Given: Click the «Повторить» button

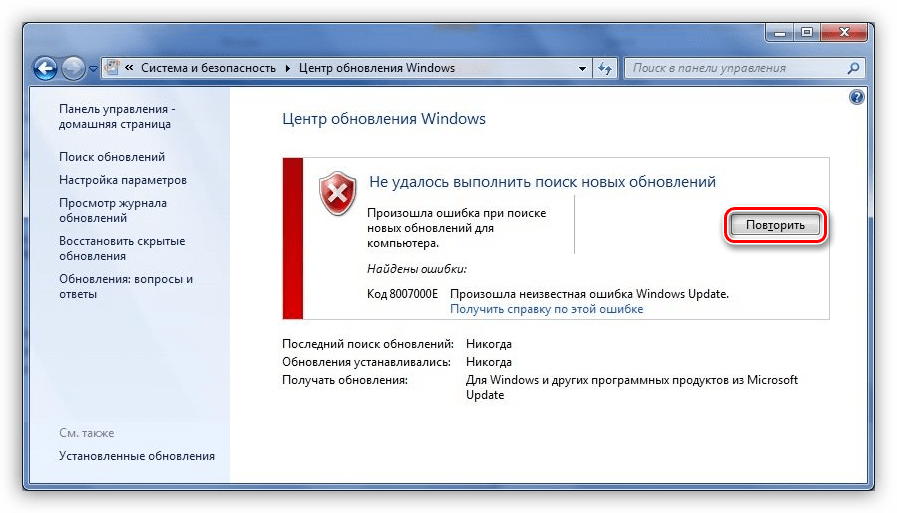Looking at the screenshot, I should click(x=775, y=225).
